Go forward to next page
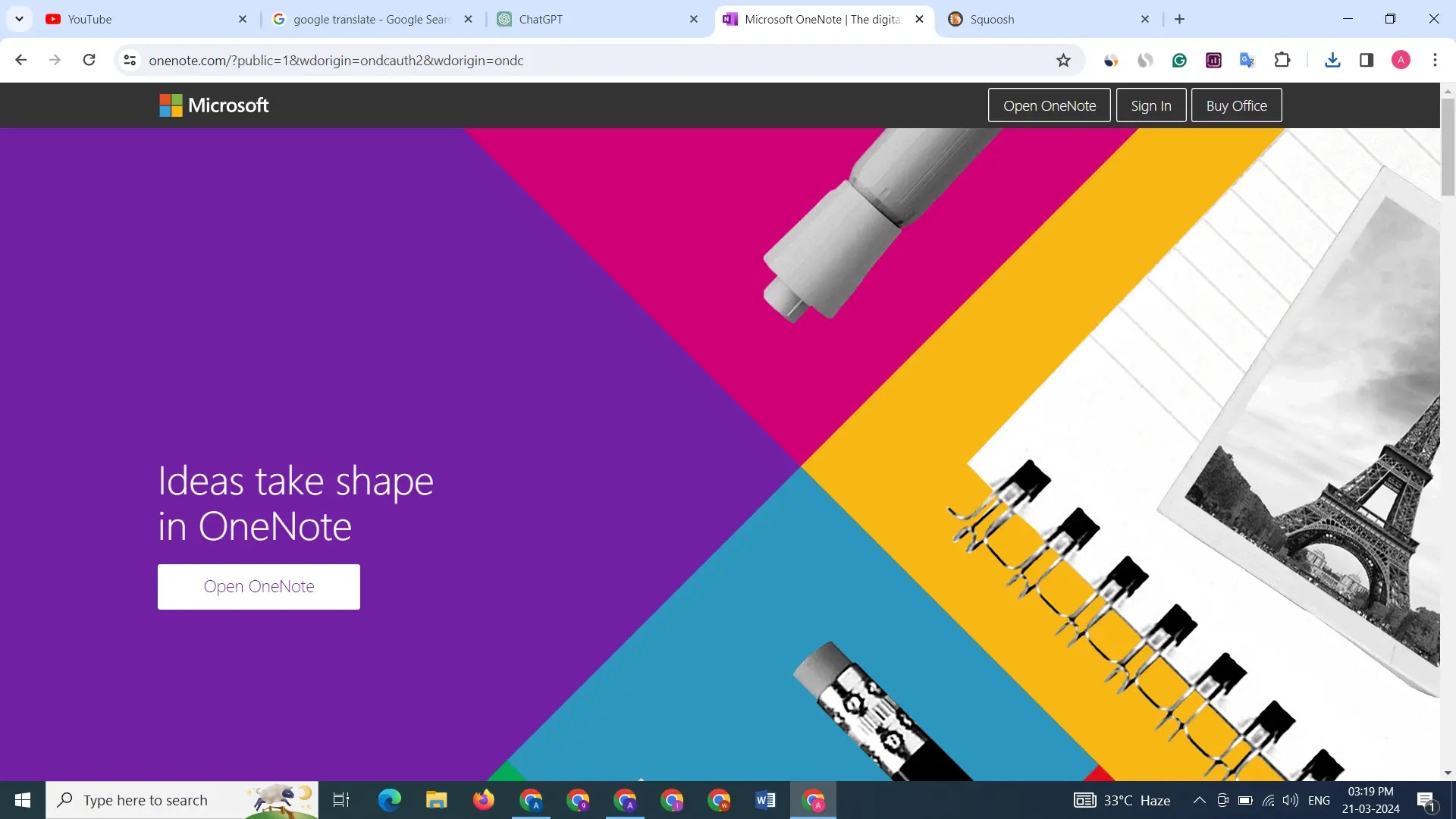Viewport: 1456px width, 819px height. [55, 60]
